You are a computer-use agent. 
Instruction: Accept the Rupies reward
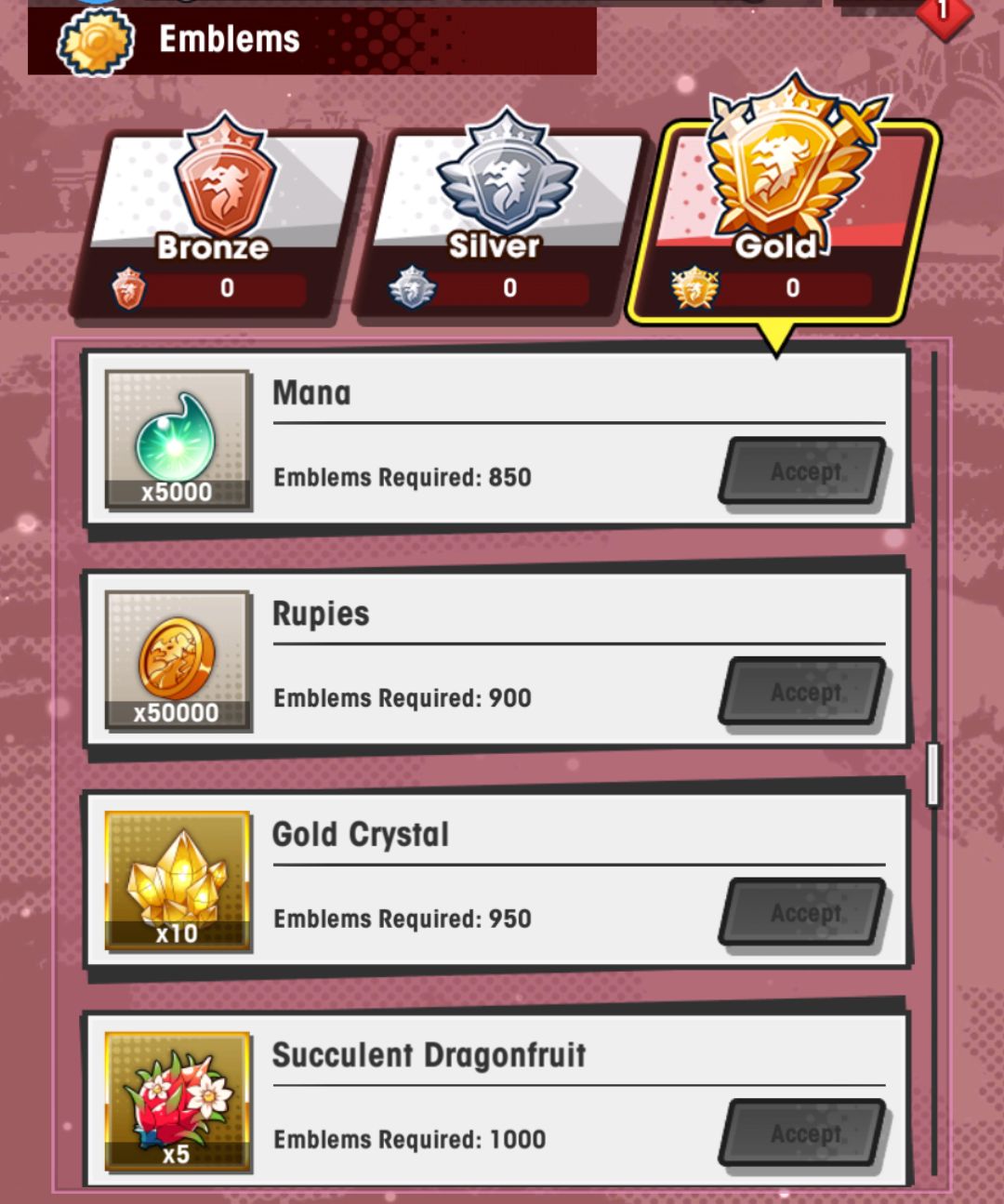[804, 692]
